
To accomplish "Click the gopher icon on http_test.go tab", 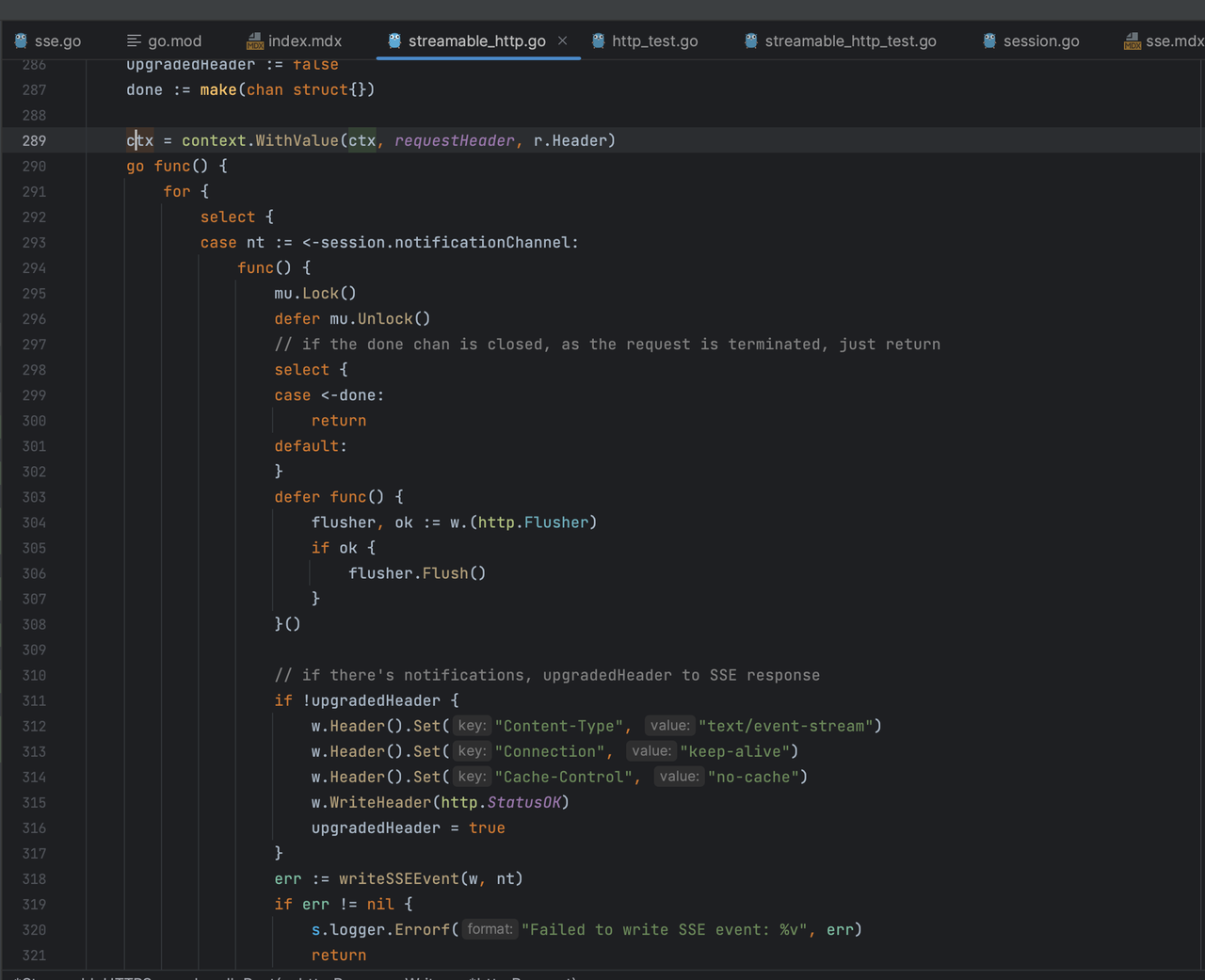I will point(598,40).
